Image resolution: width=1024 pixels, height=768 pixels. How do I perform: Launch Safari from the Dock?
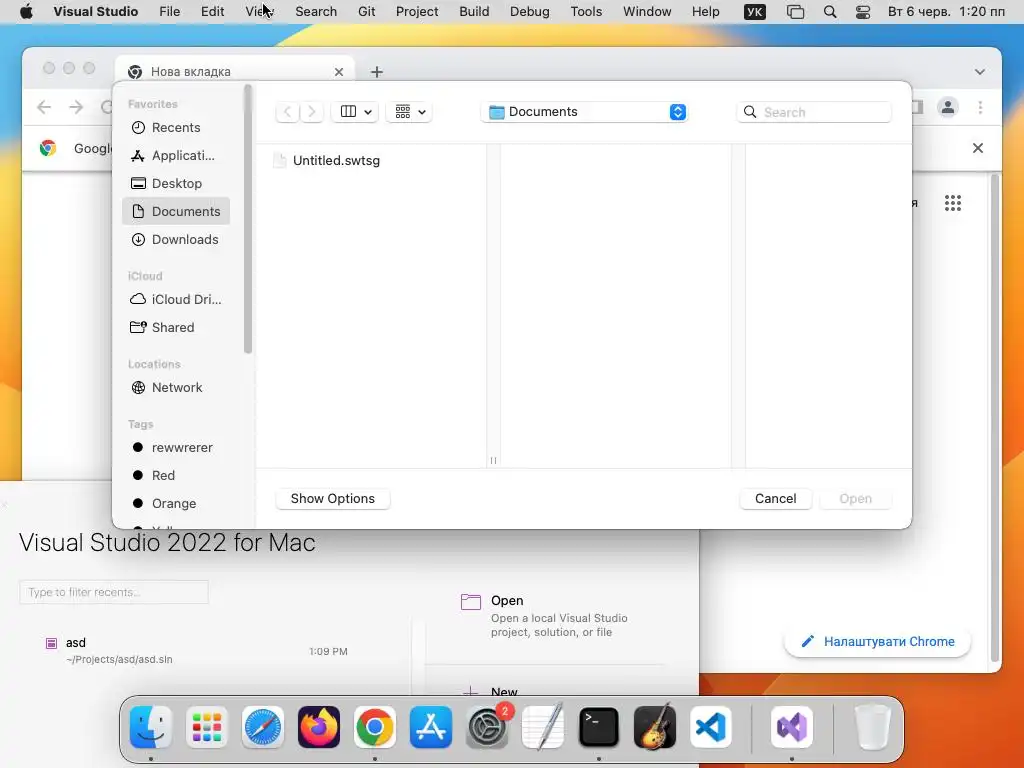pos(263,727)
